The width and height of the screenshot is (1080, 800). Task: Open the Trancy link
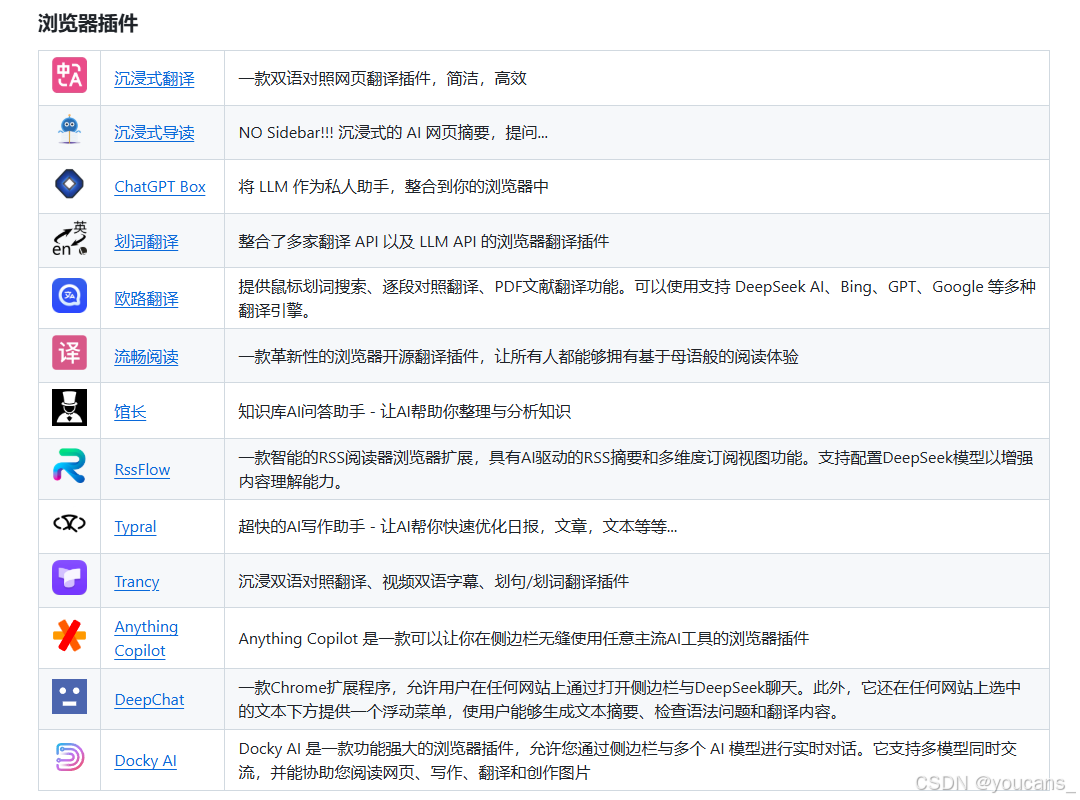click(x=136, y=582)
